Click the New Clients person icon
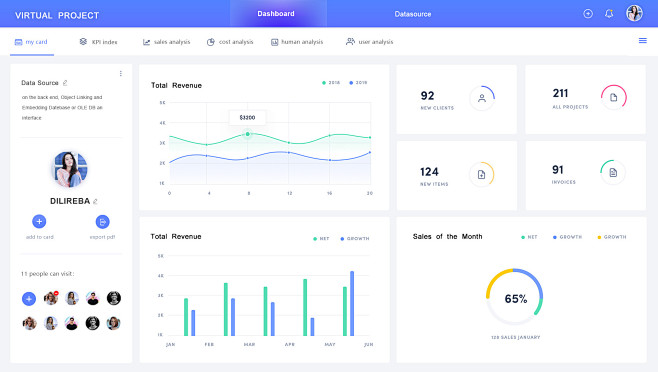This screenshot has height=372, width=658. [x=482, y=98]
